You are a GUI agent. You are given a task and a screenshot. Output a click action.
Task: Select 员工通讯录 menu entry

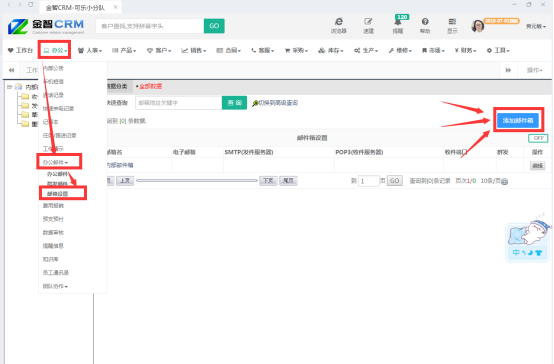click(x=56, y=273)
